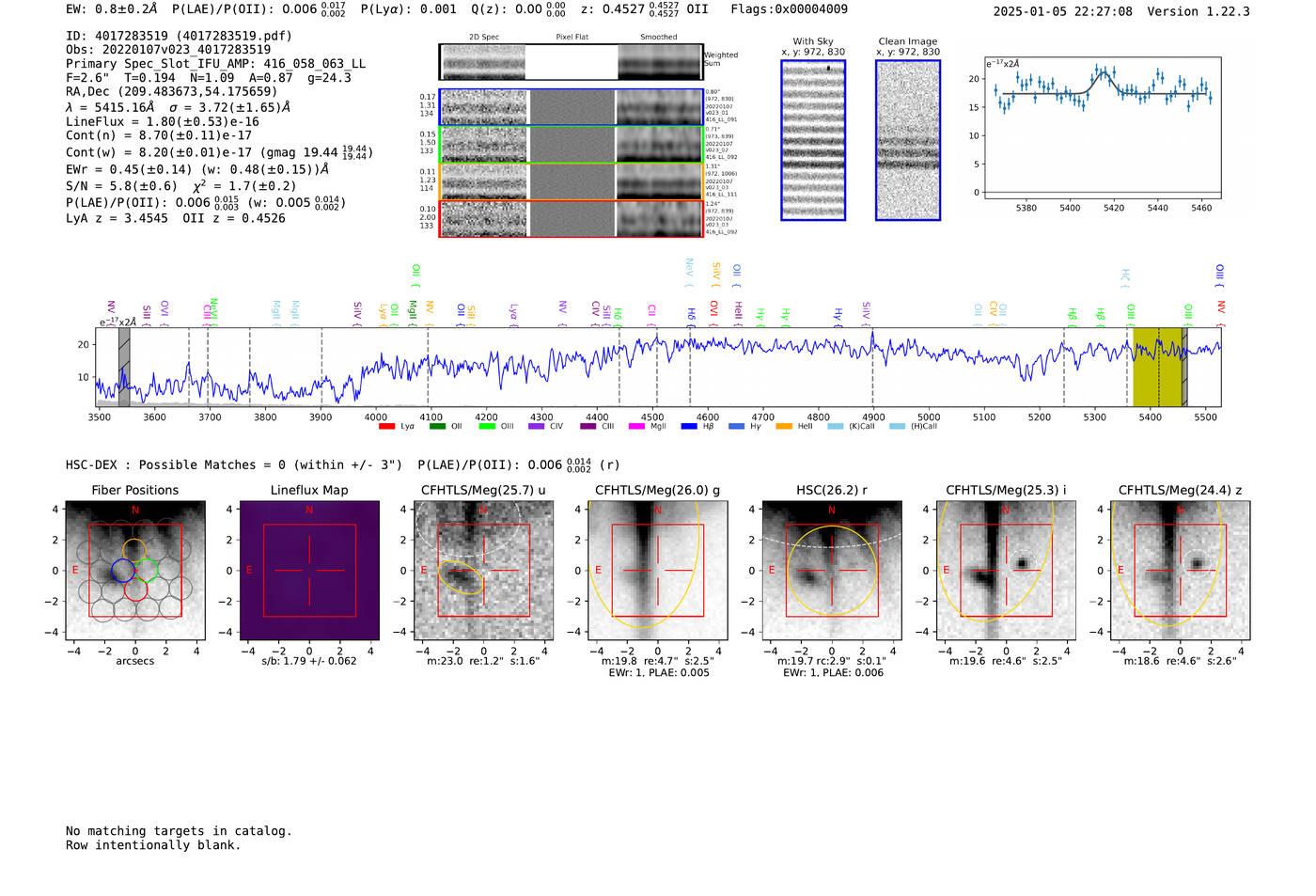Screen dimensions: 1316x896
Task: Click the Cont(w) = 8.20(±0.01)e-17 line
Action: pyautogui.click(x=219, y=151)
